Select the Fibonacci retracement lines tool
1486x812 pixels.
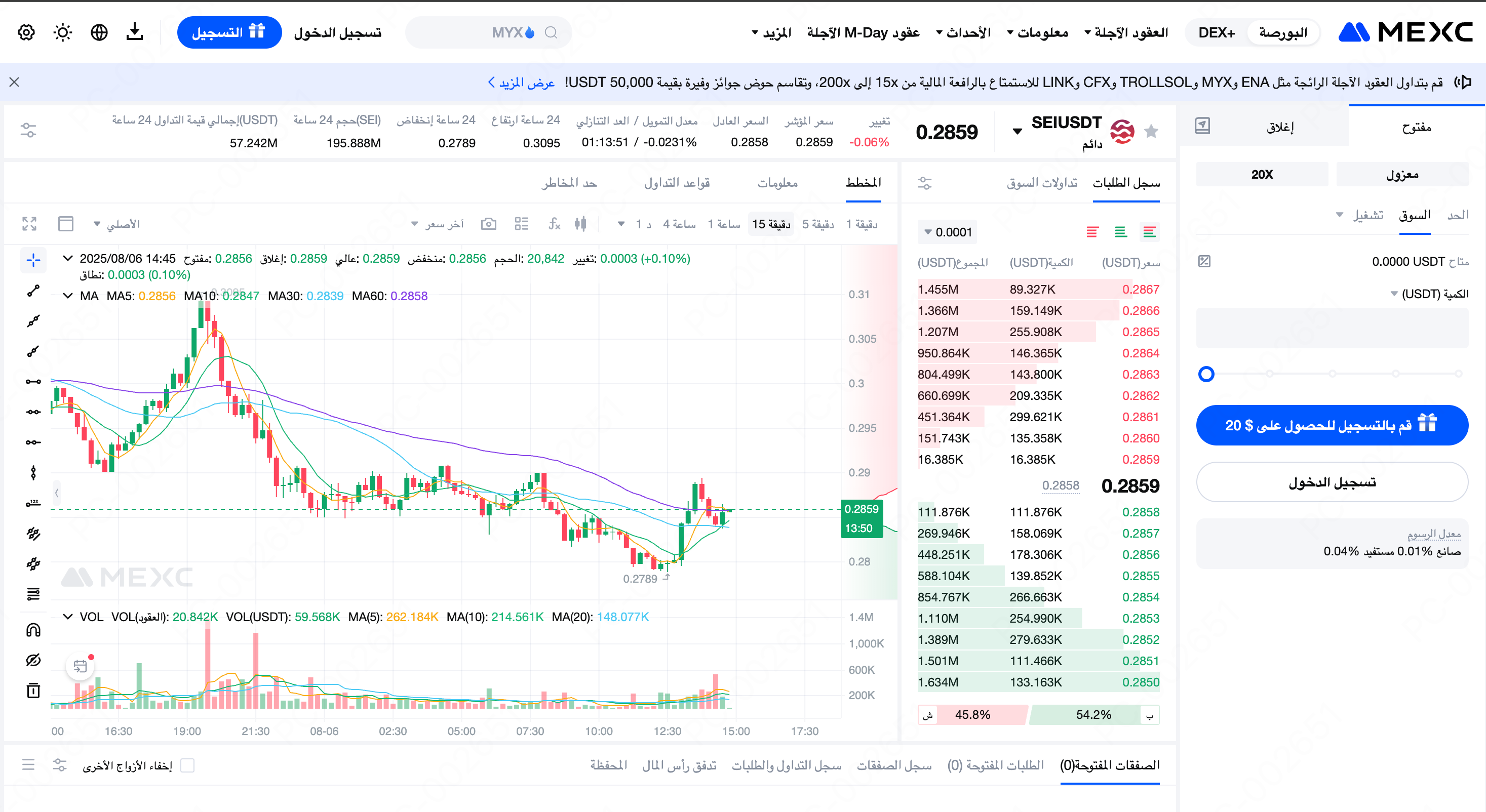click(x=33, y=594)
